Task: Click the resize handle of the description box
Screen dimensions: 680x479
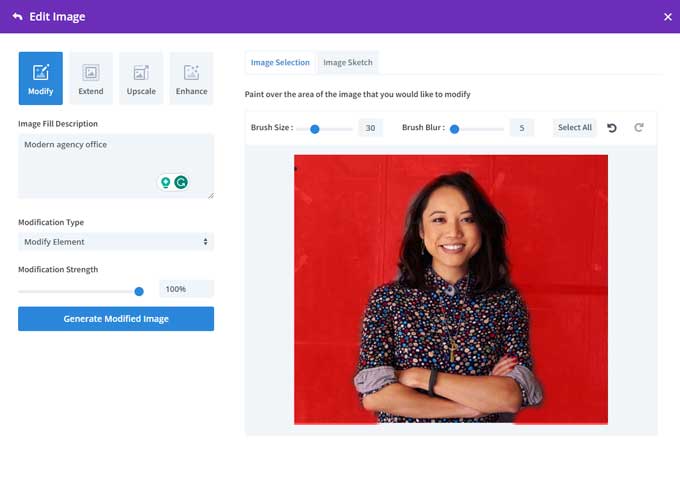Action: 211,196
